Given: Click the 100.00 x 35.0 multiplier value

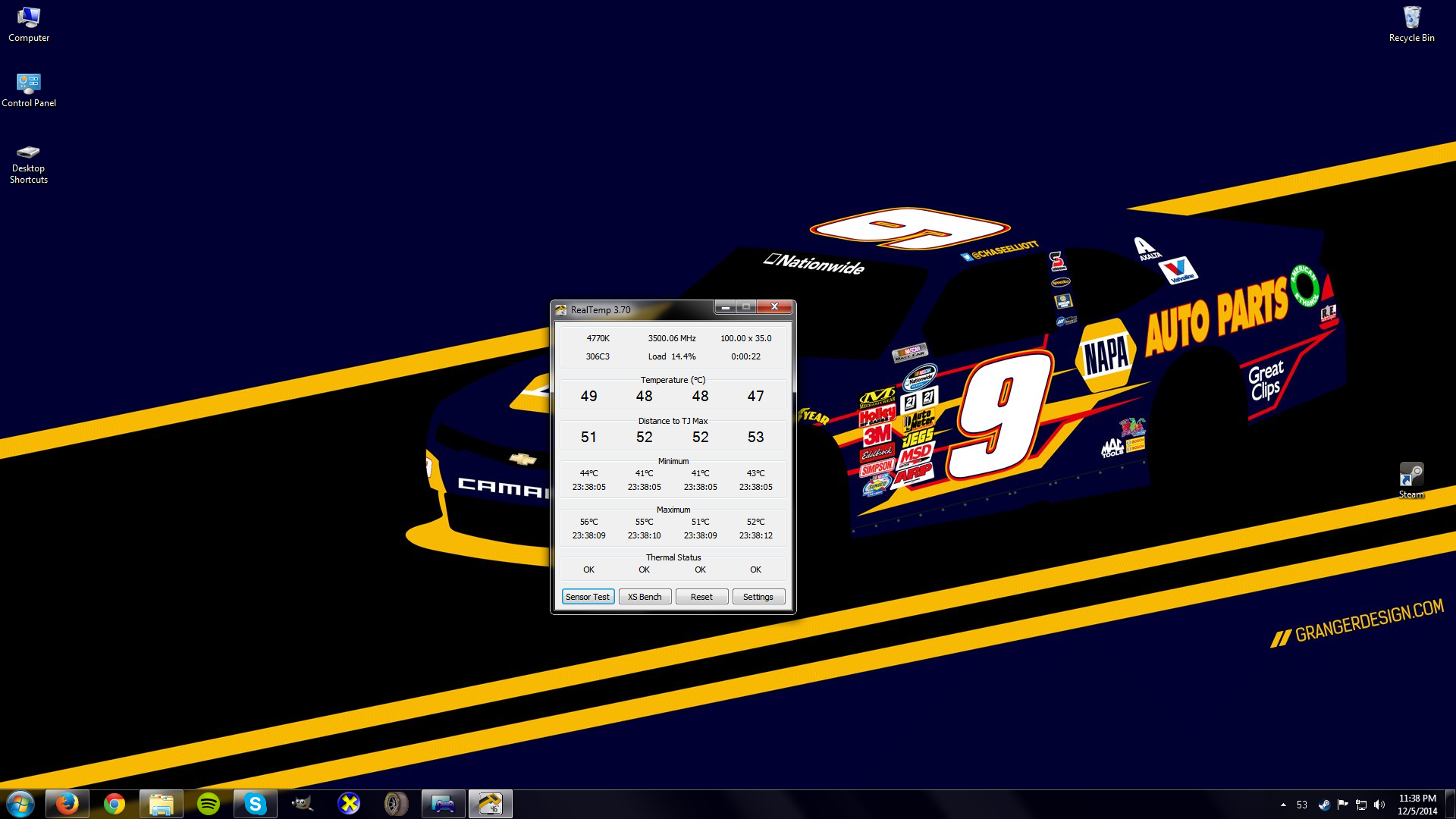Looking at the screenshot, I should (745, 338).
